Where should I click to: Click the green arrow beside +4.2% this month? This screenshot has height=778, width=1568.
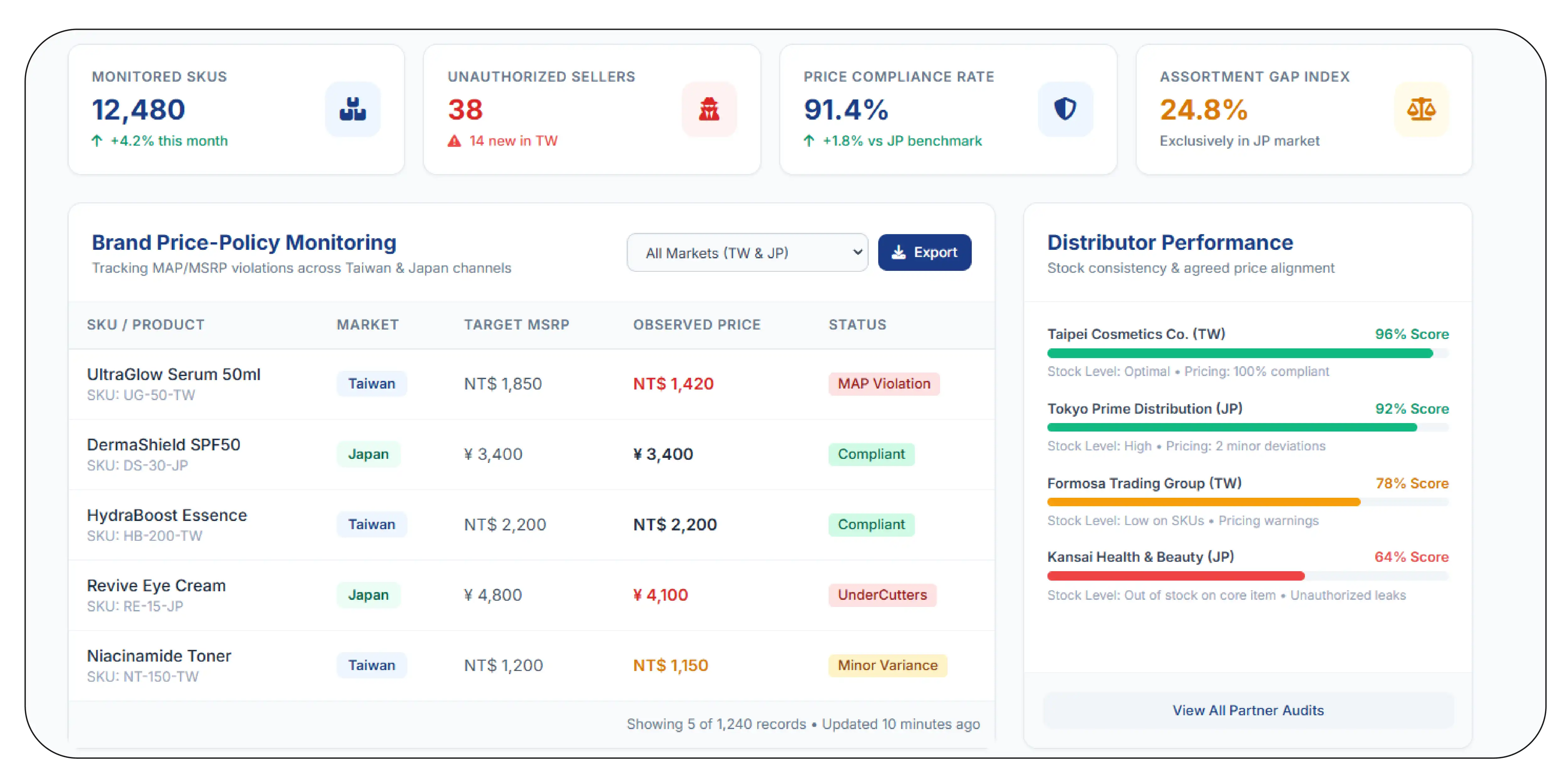point(97,141)
